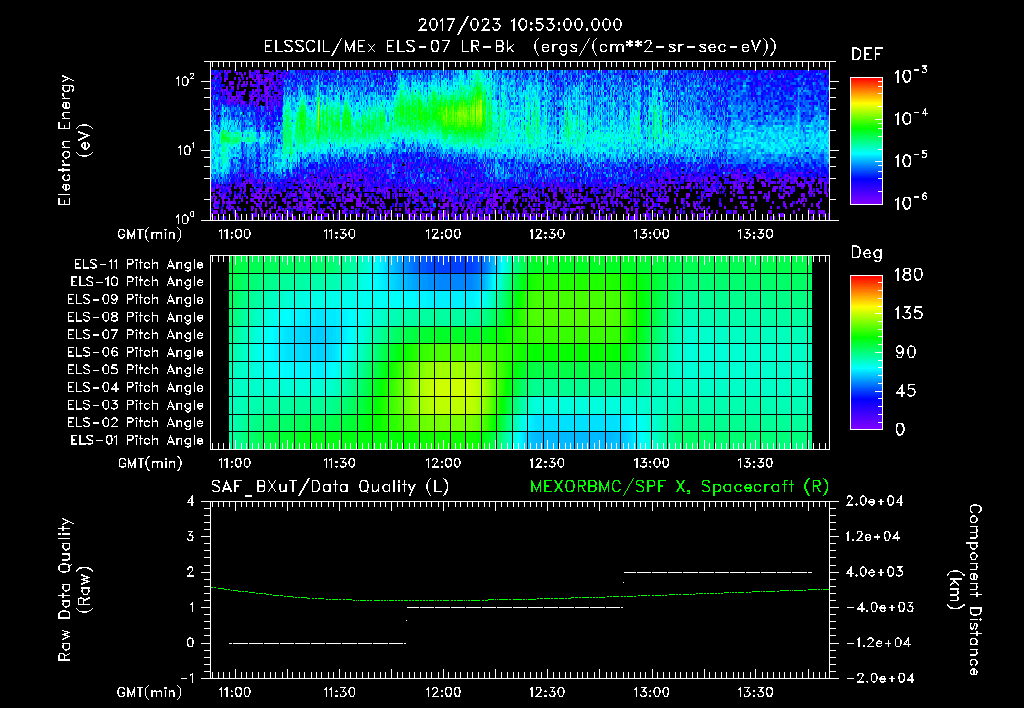Click the 10⁻³ value on DEF color scale
Image resolution: width=1024 pixels, height=708 pixels.
point(910,76)
